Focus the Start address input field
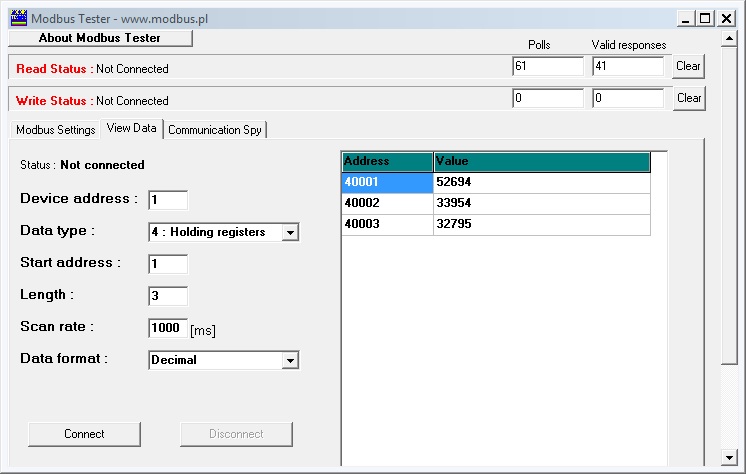 168,264
